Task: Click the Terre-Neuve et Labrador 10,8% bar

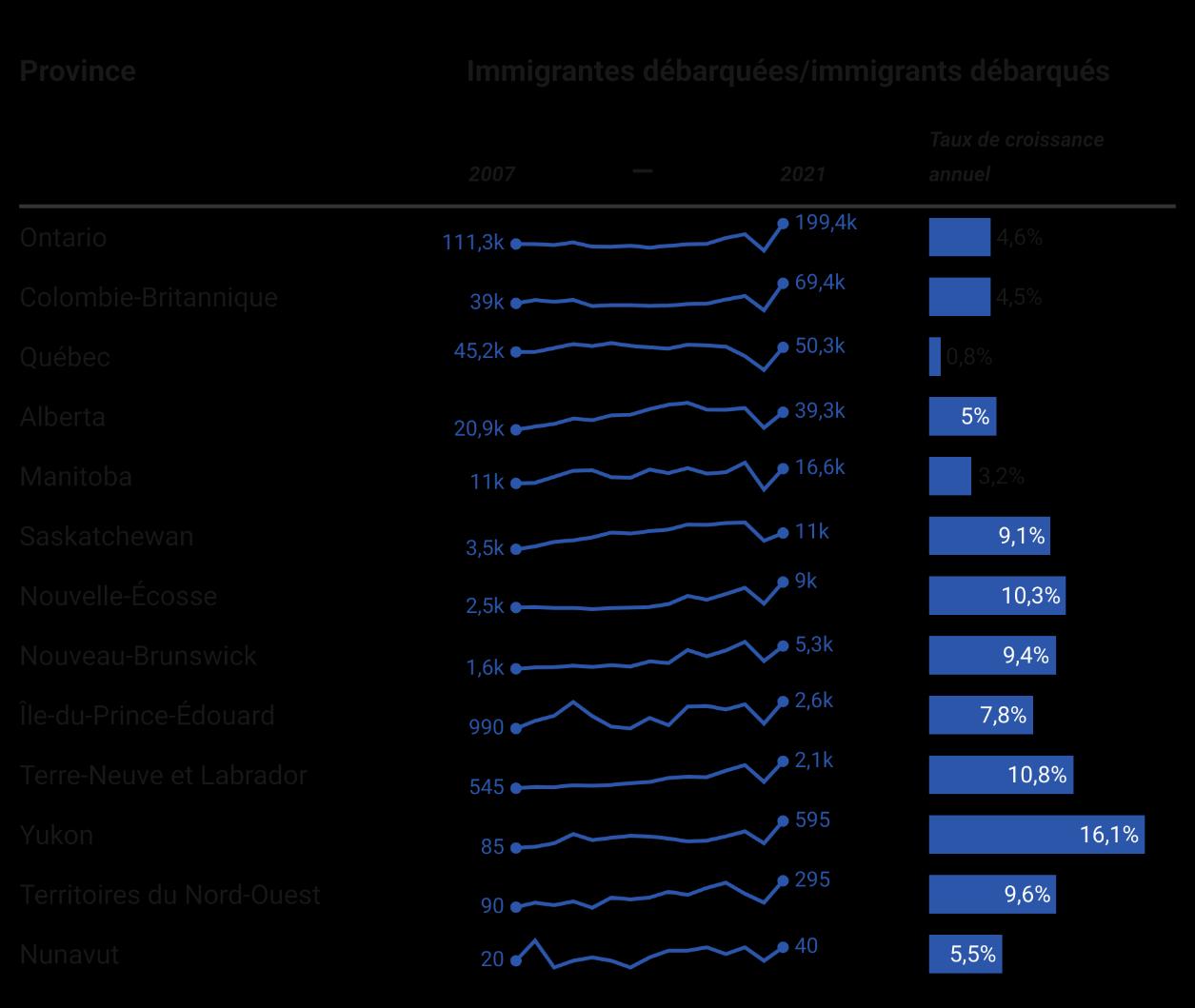Action: [x=1002, y=775]
